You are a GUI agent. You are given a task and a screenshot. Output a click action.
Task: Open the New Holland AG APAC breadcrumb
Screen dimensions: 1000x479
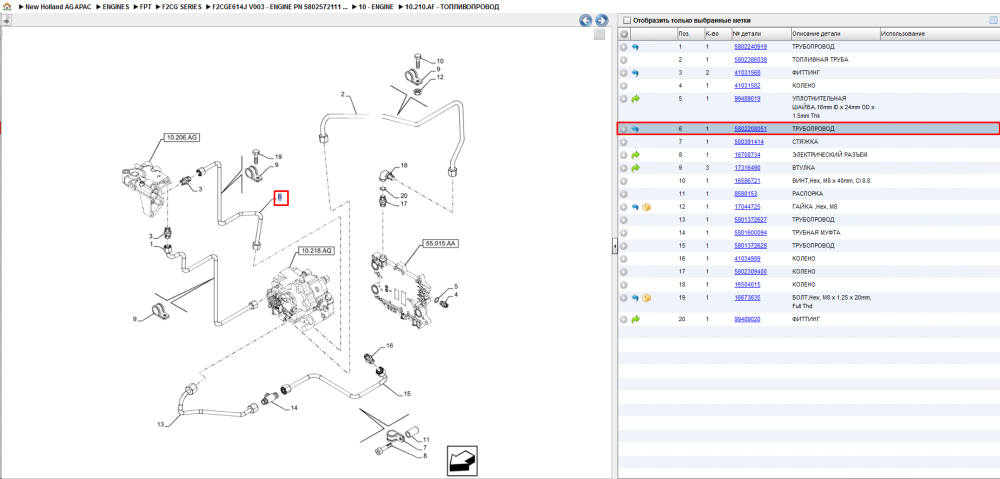(60, 6)
